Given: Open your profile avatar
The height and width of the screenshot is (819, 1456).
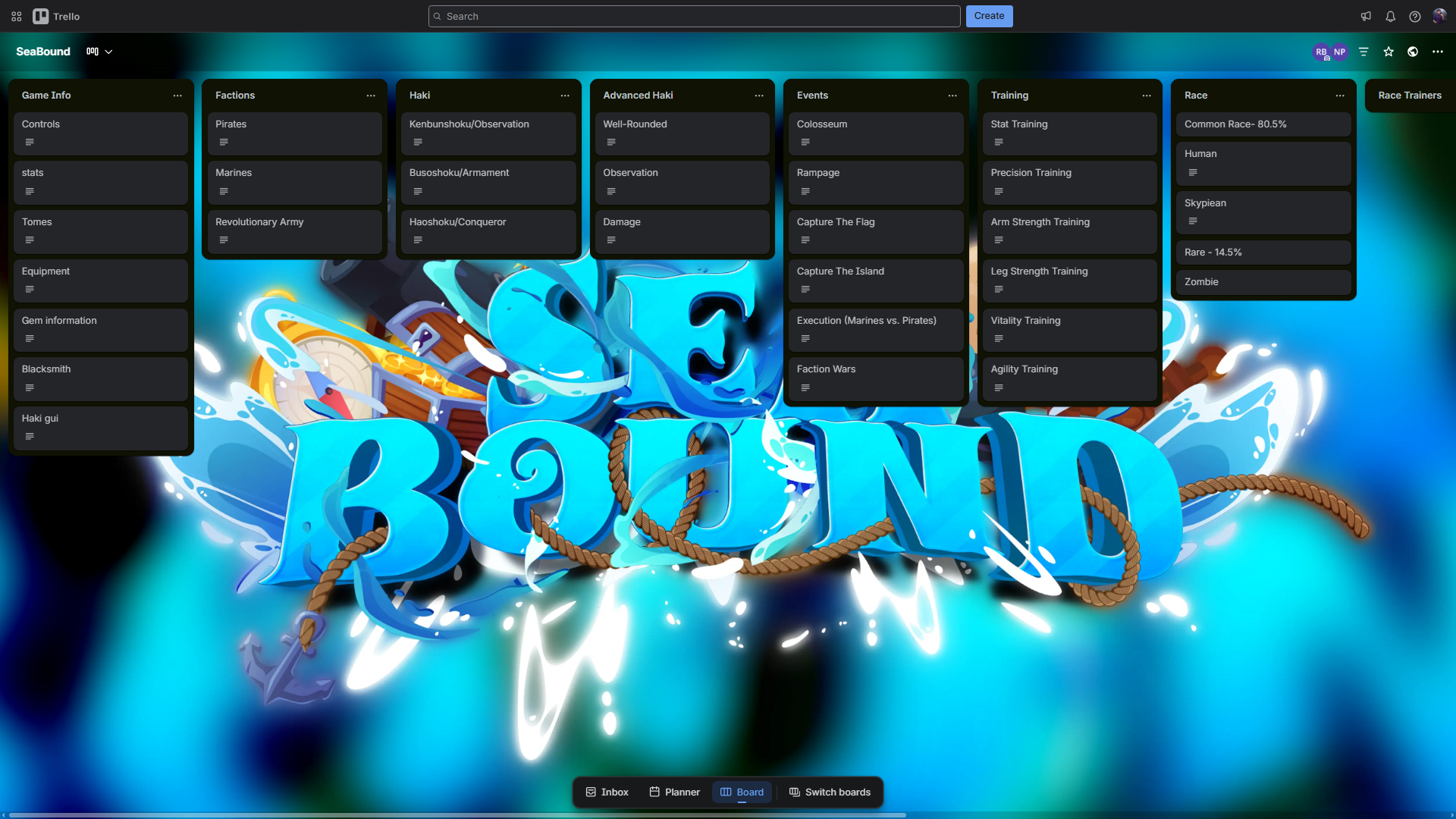Looking at the screenshot, I should pos(1439,16).
